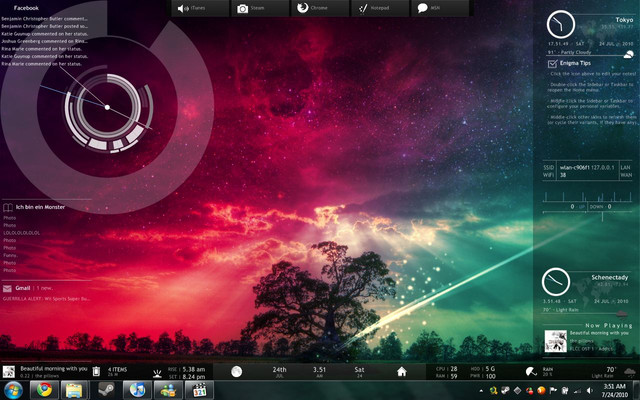Click the speaker icon on the iTunes launcher
The width and height of the screenshot is (640, 400).
tap(183, 8)
